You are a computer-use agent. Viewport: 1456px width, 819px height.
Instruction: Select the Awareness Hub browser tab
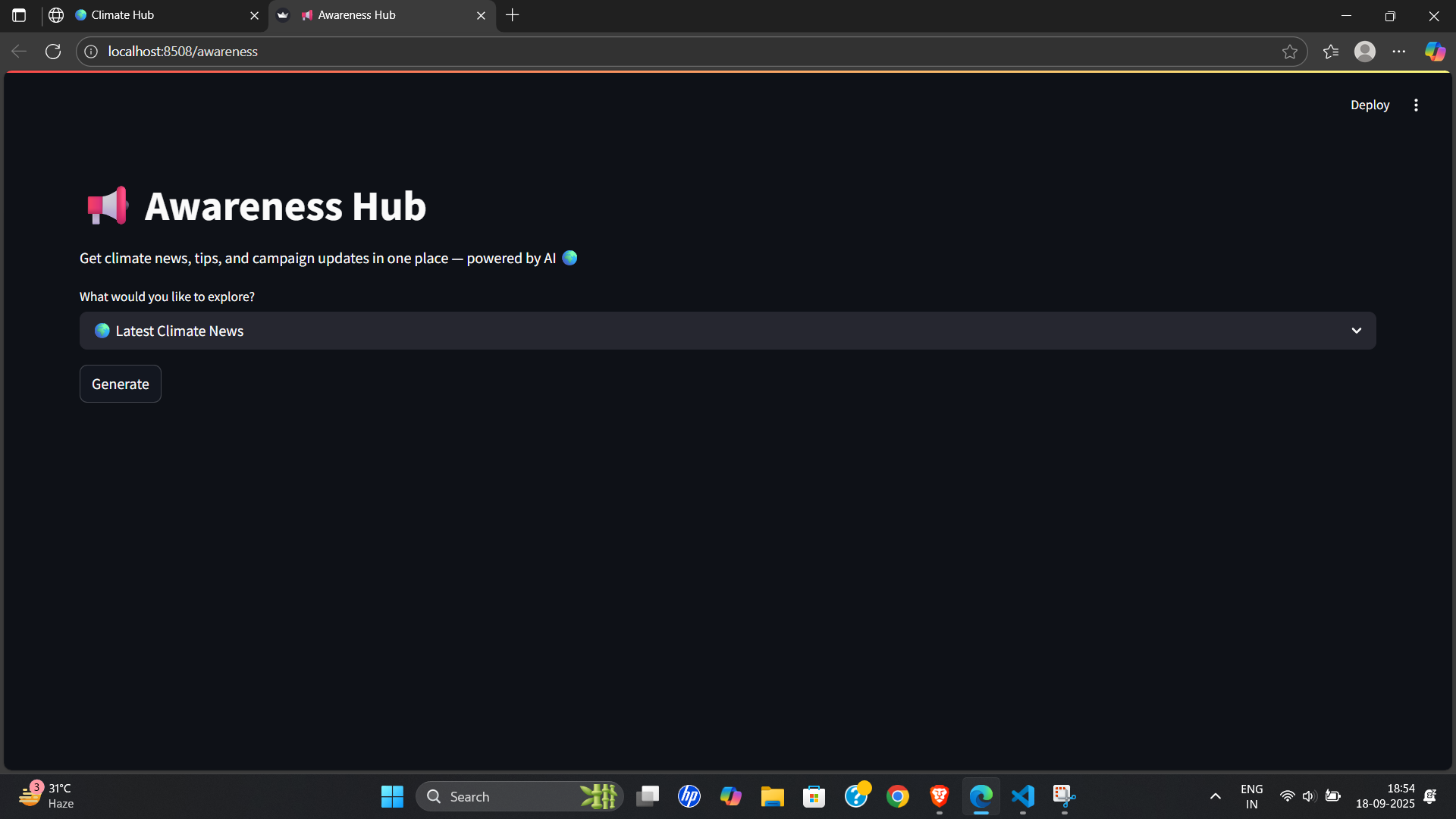pos(379,15)
